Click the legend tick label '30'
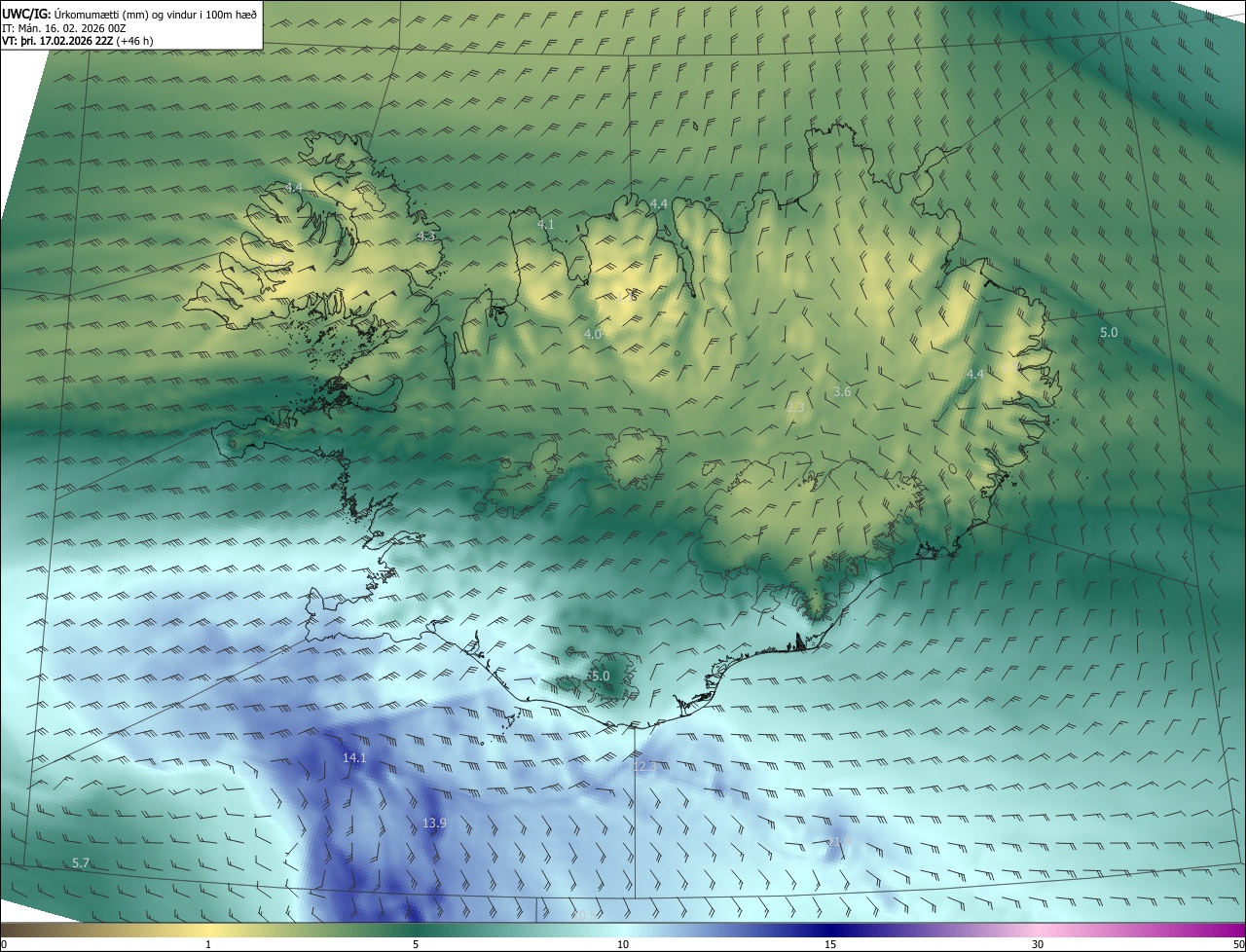Image resolution: width=1246 pixels, height=952 pixels. point(1038,944)
